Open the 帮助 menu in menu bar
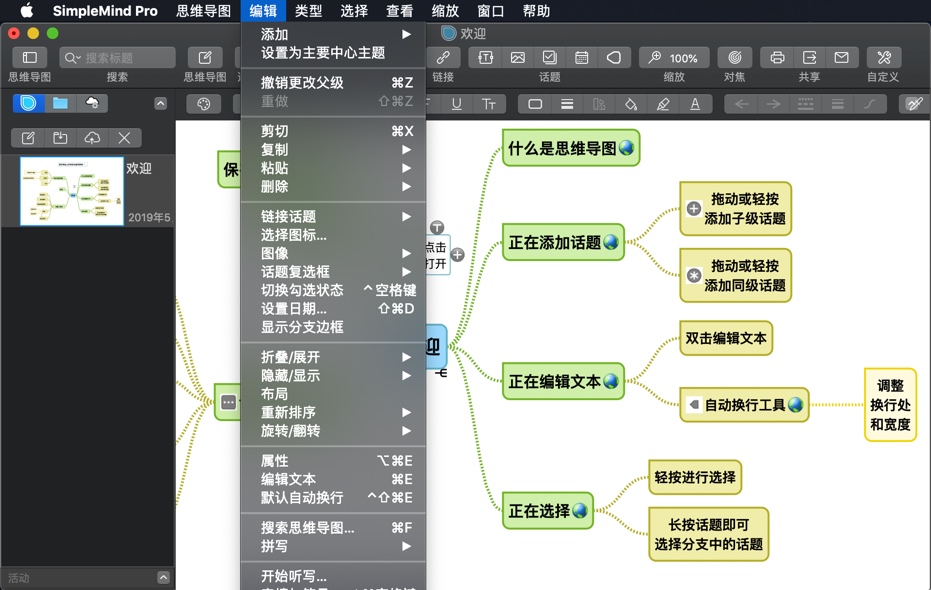The height and width of the screenshot is (590, 931). (536, 11)
